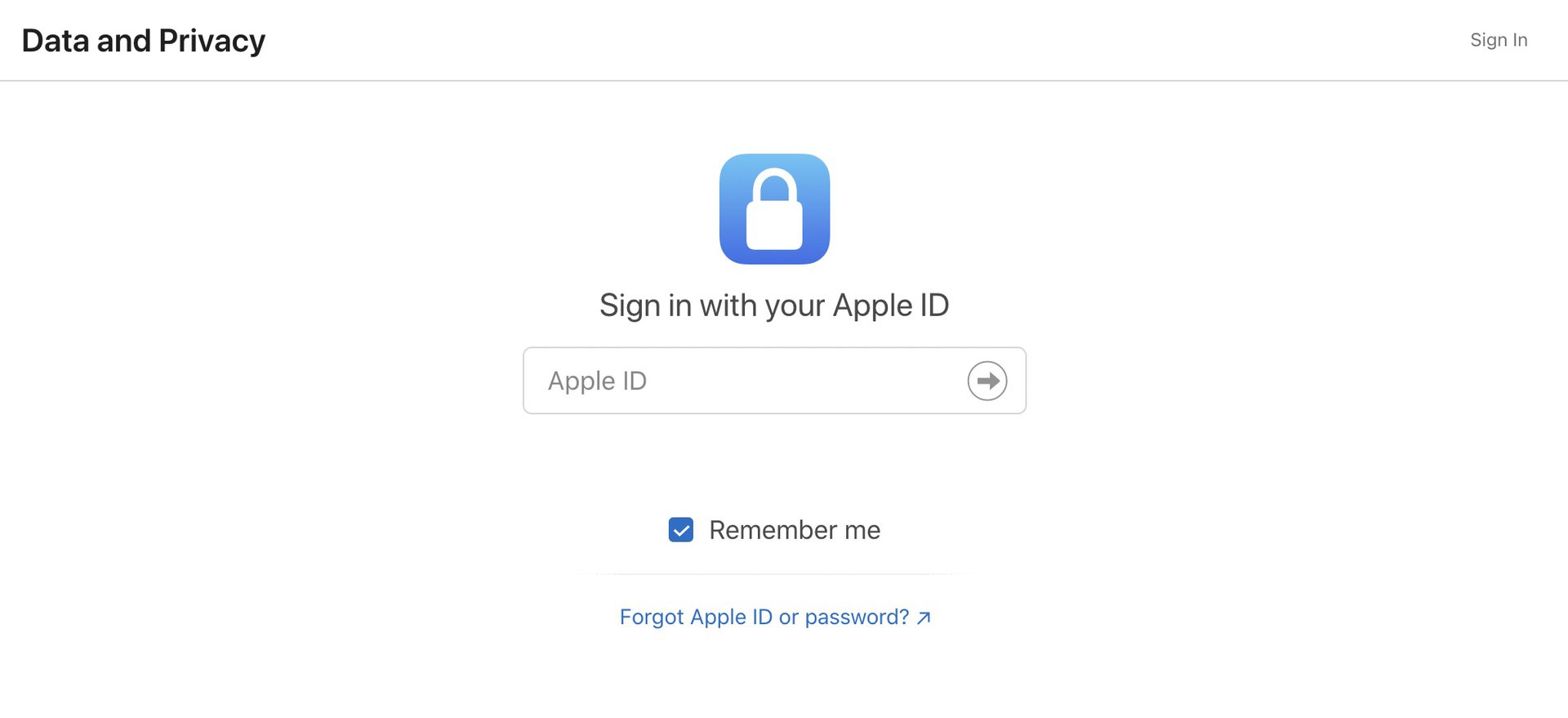Click the word Privacy in the page header

(212, 41)
